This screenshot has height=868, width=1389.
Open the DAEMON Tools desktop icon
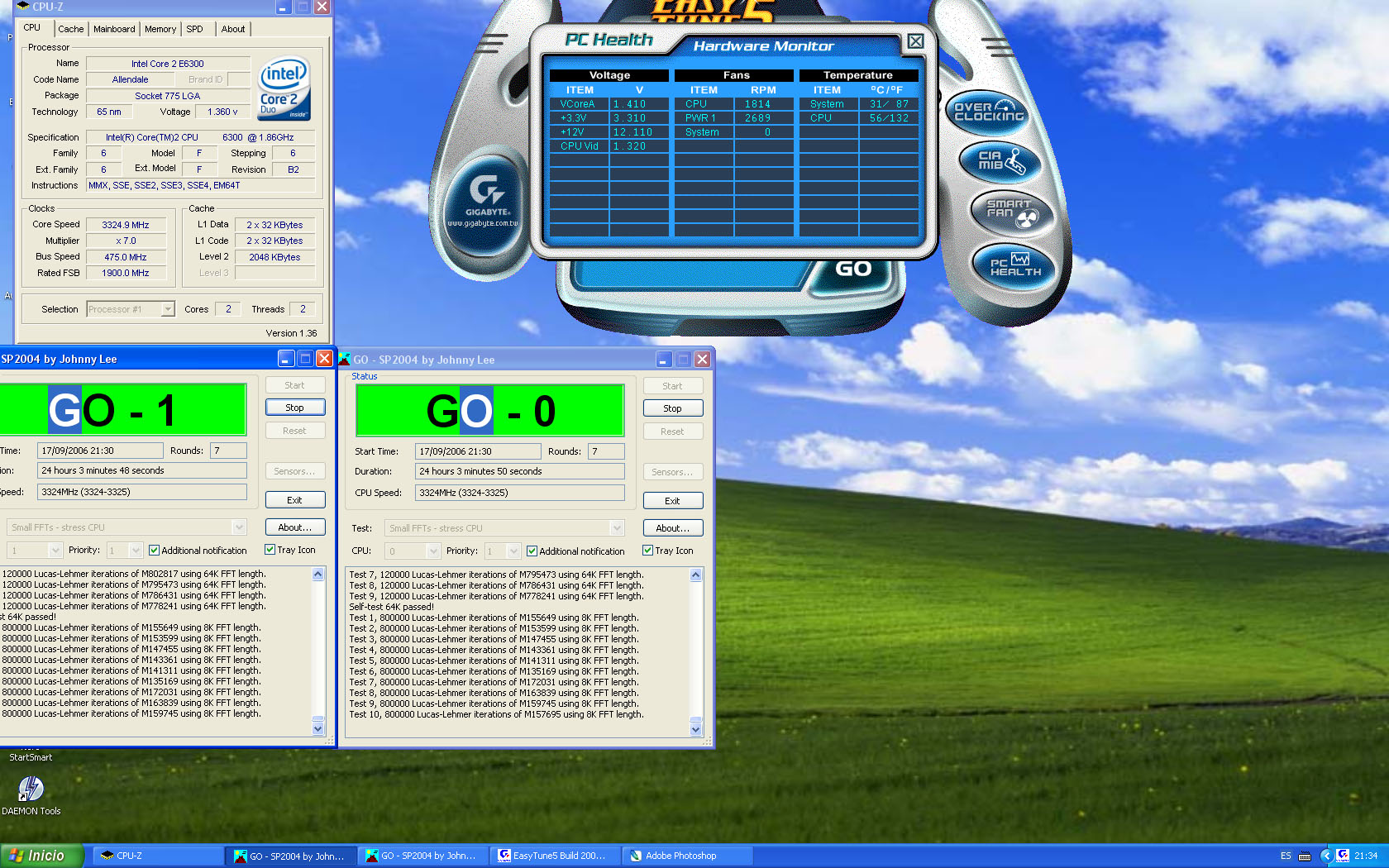[31, 794]
